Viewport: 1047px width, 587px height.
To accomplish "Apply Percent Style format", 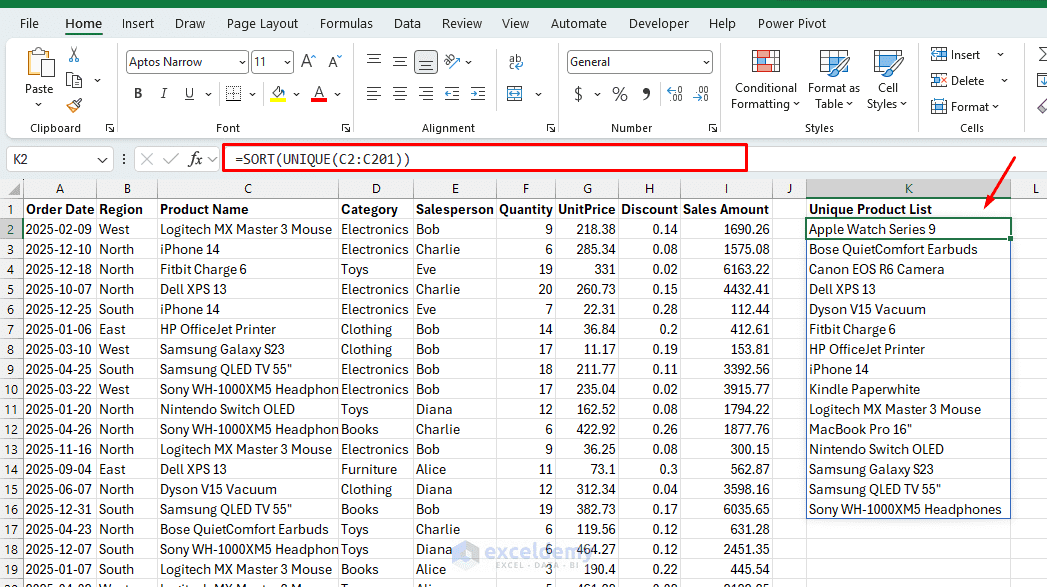I will [620, 93].
